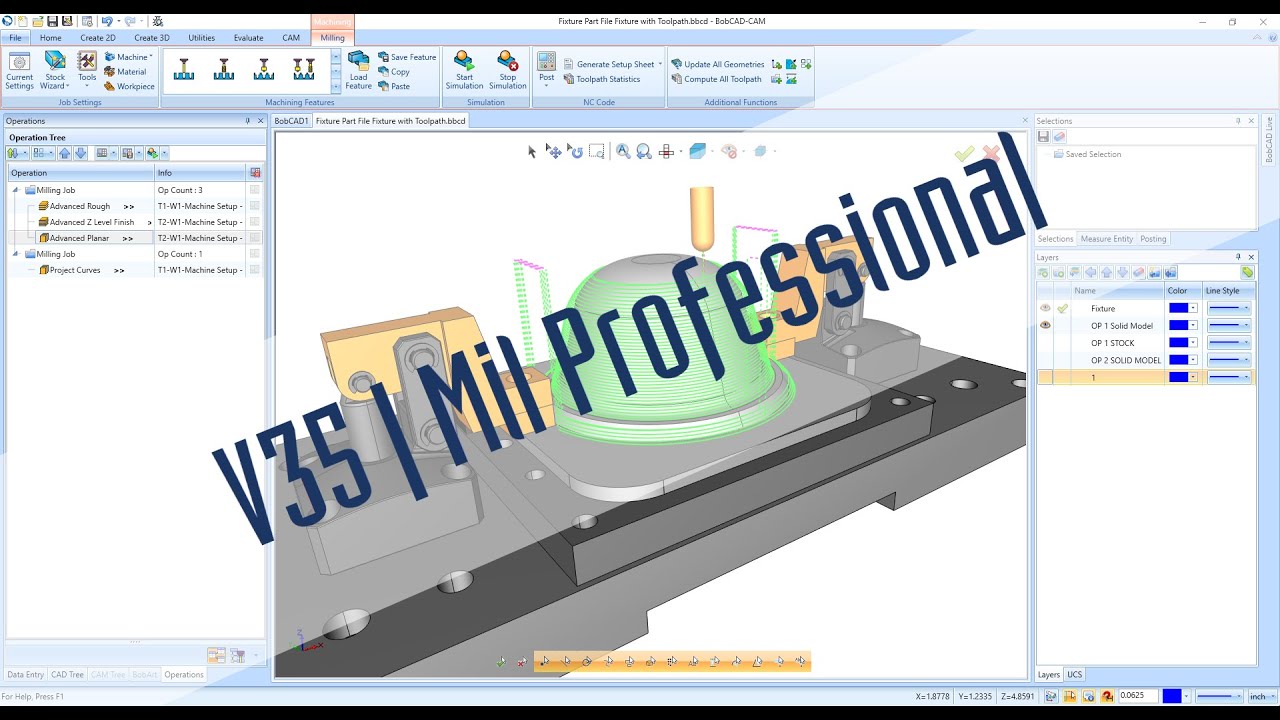Launch the Stock Wizard
This screenshot has width=1280, height=720.
point(55,71)
